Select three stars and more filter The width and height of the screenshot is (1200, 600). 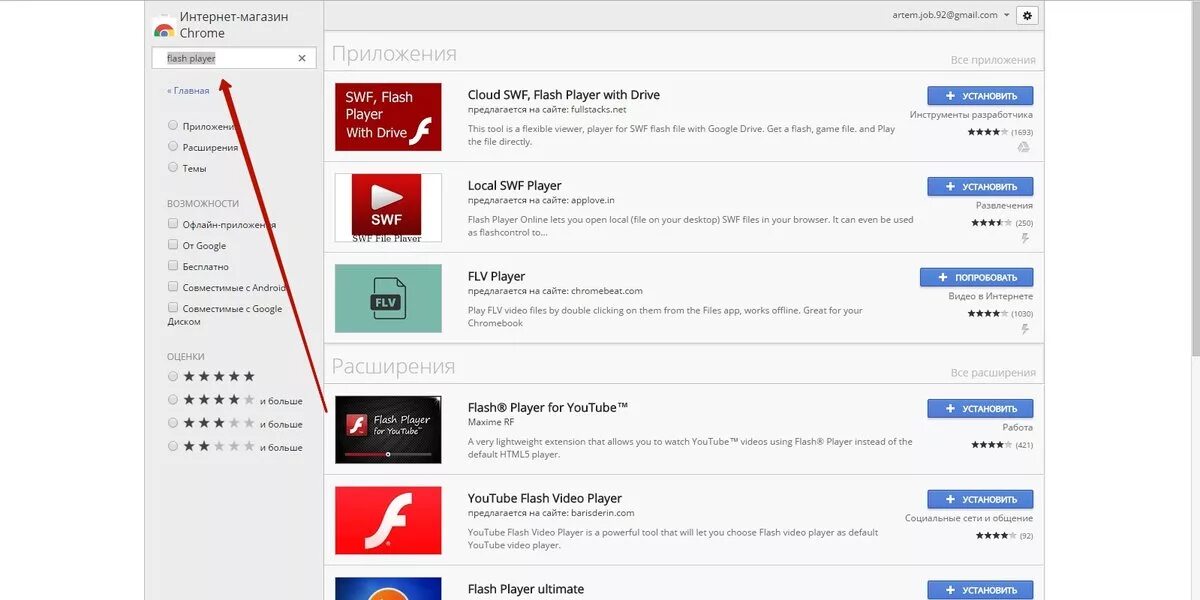[x=173, y=423]
